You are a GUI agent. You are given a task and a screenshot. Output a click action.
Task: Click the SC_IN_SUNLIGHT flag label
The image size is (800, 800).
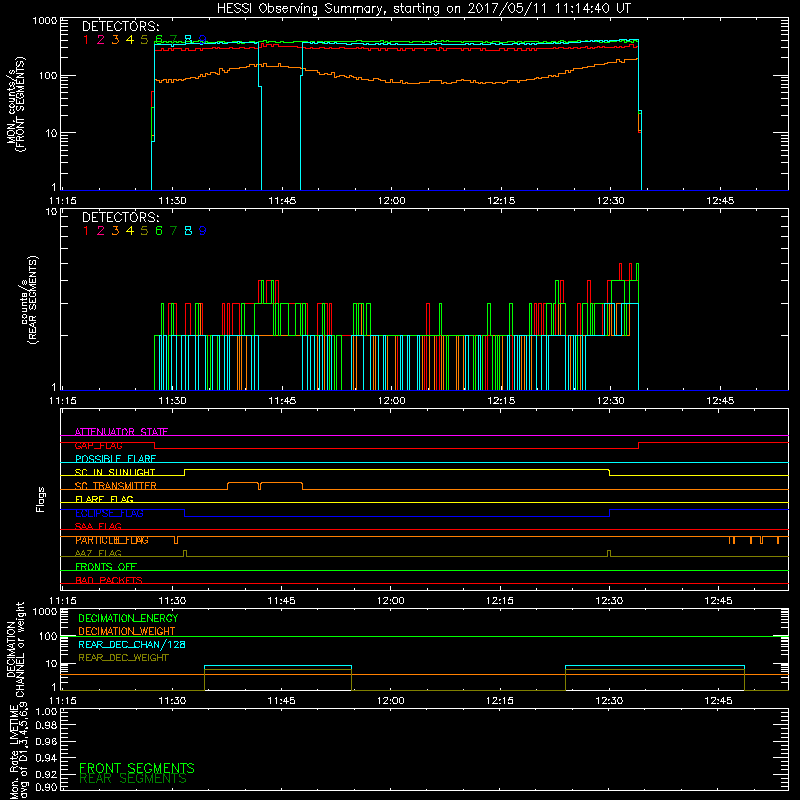tap(115, 472)
